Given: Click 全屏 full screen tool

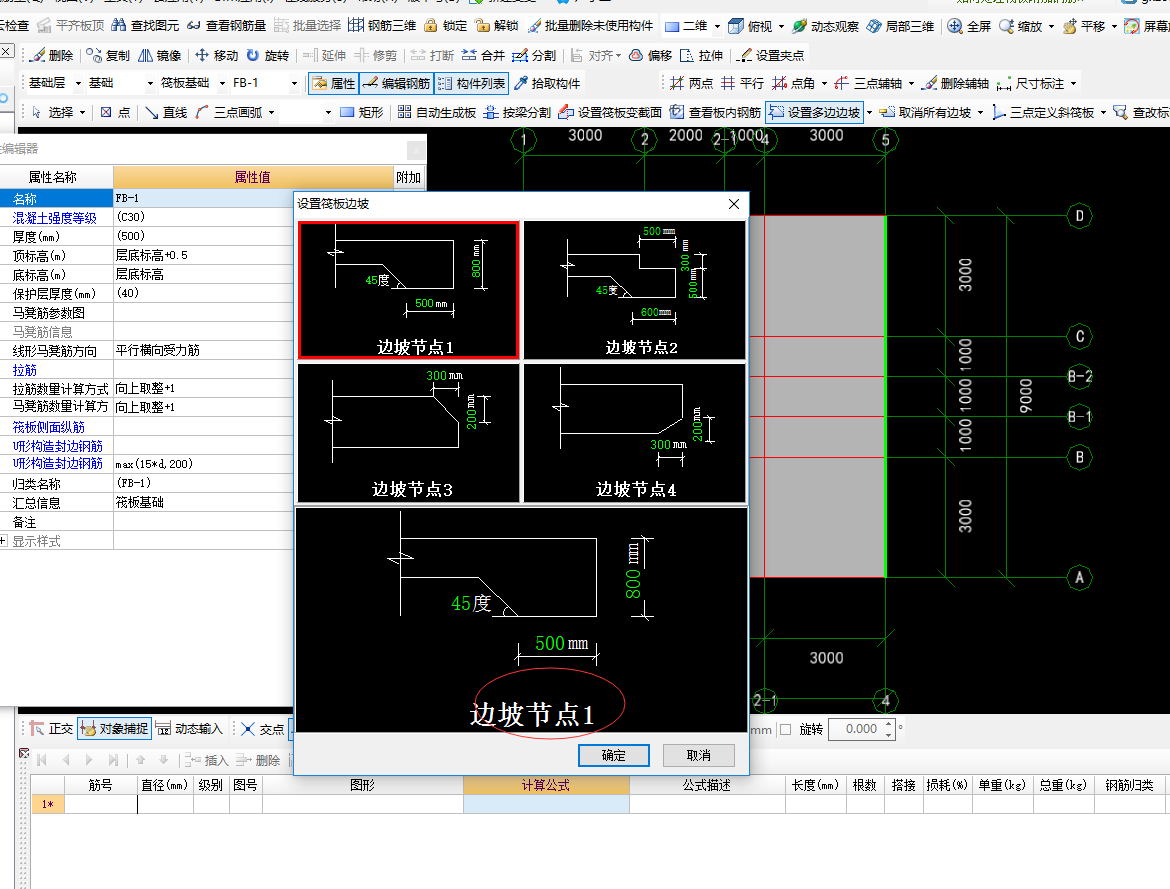Looking at the screenshot, I should pos(969,26).
